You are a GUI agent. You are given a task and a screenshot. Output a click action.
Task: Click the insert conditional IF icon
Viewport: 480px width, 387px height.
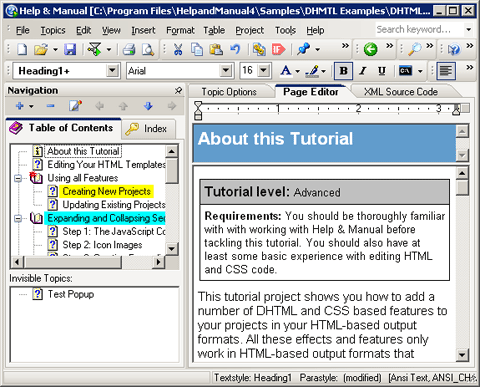click(278, 49)
